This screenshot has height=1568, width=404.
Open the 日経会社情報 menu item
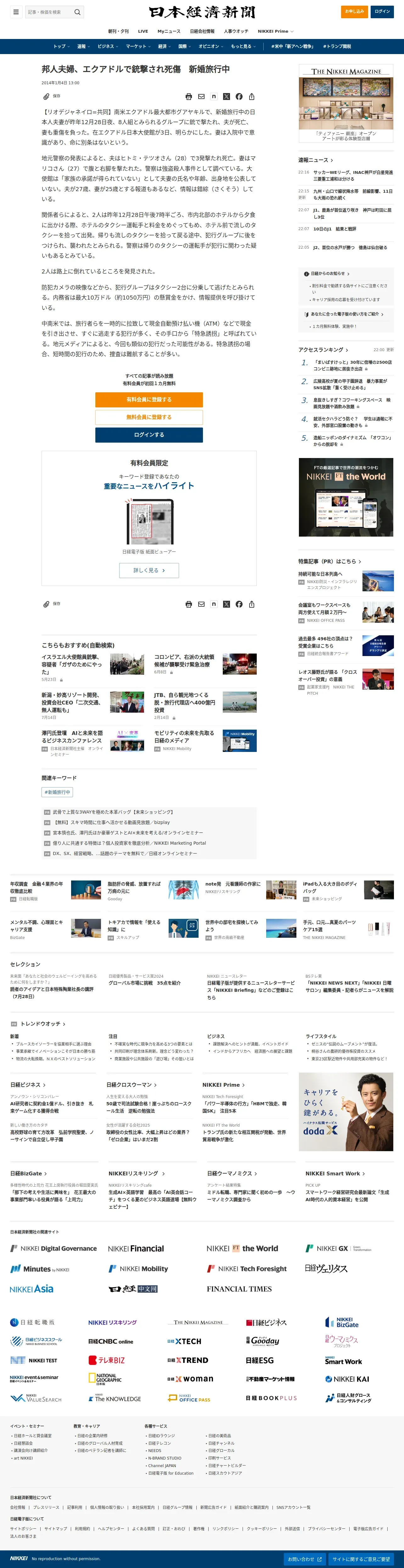point(202,31)
